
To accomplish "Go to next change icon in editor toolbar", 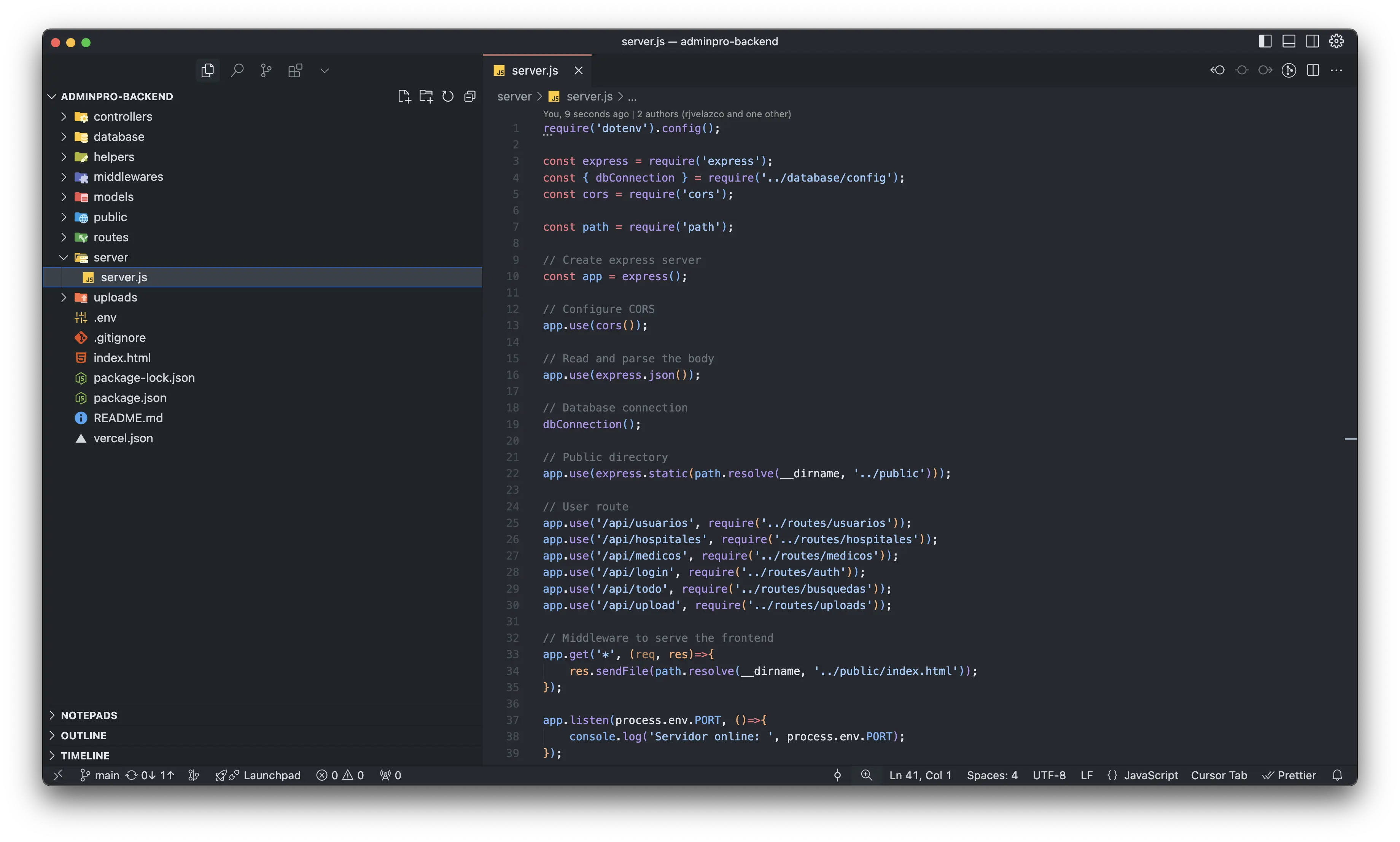I will pyautogui.click(x=1265, y=70).
